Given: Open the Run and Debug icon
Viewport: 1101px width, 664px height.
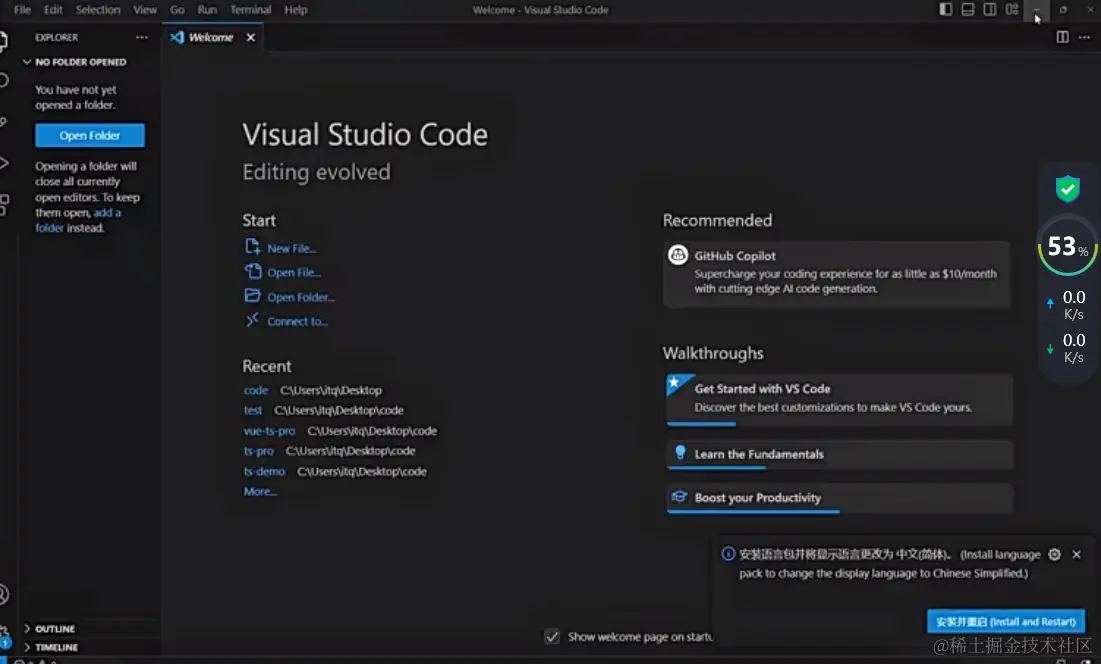Looking at the screenshot, I should pyautogui.click(x=3, y=163).
